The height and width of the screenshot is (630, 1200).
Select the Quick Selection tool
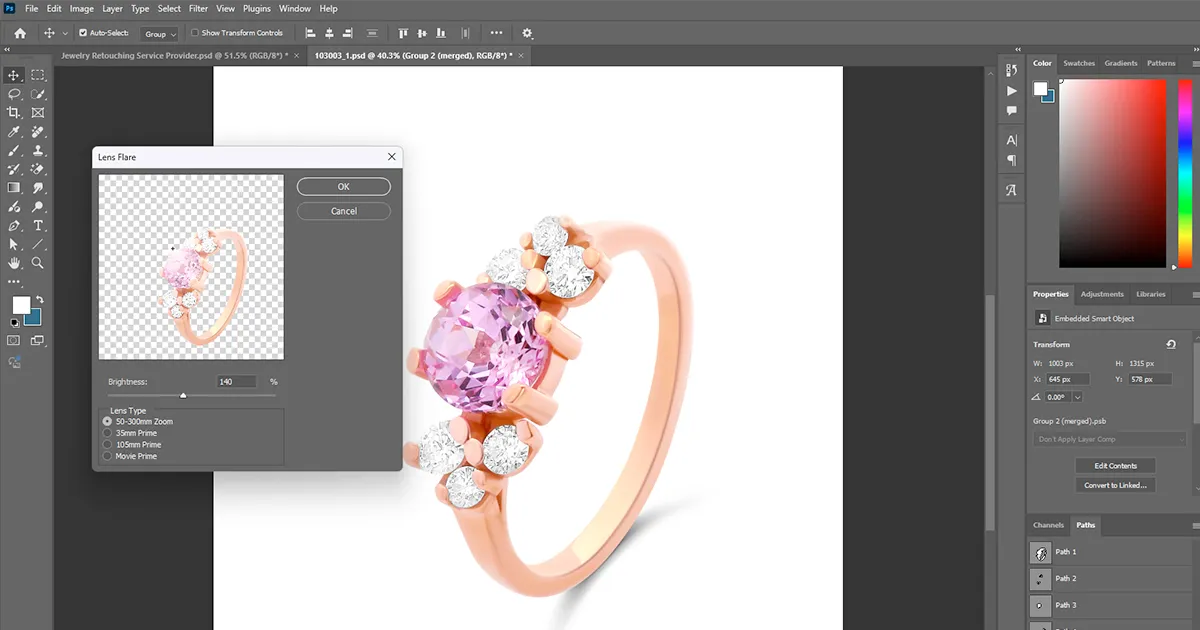tap(38, 94)
